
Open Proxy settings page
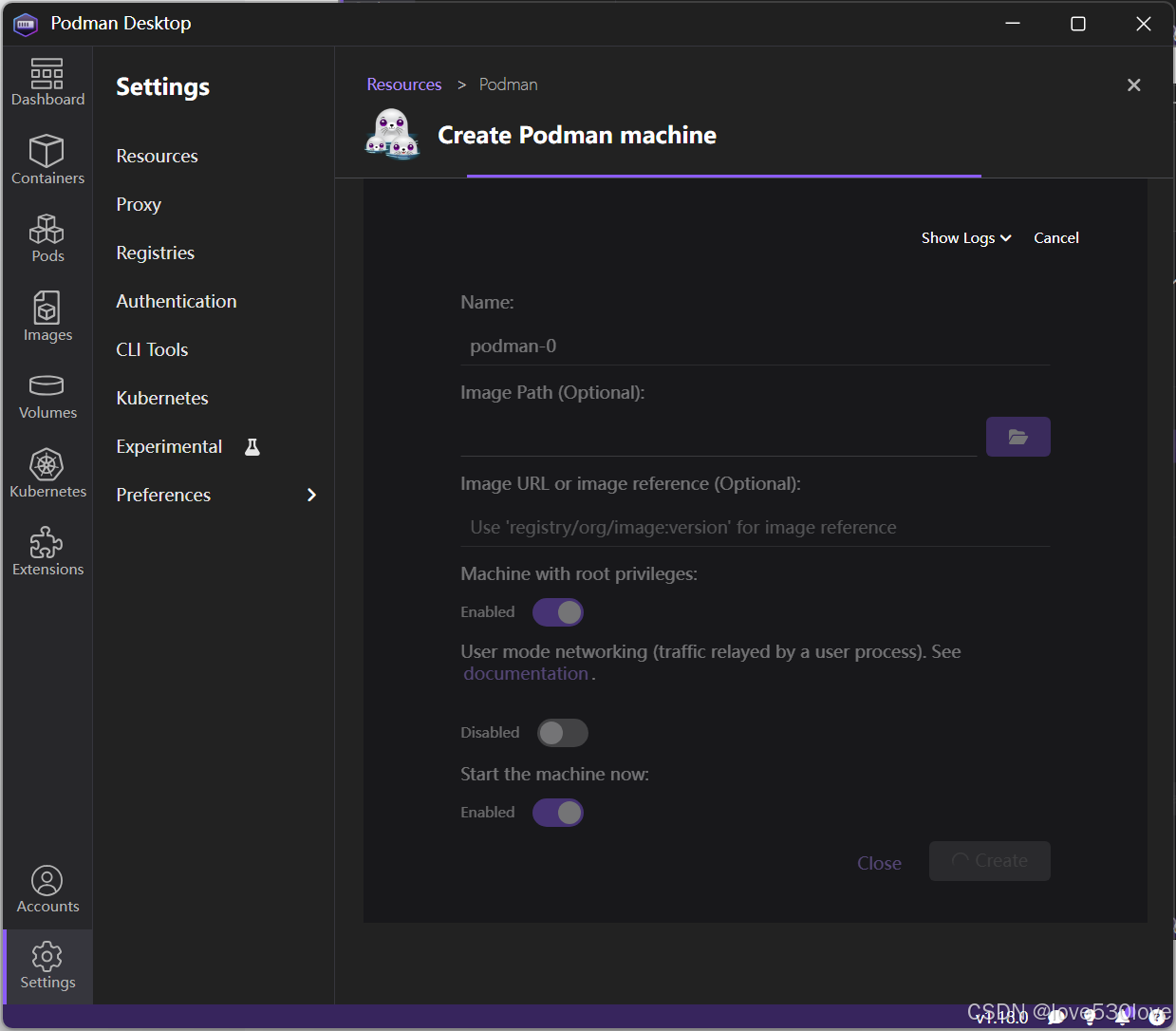139,204
